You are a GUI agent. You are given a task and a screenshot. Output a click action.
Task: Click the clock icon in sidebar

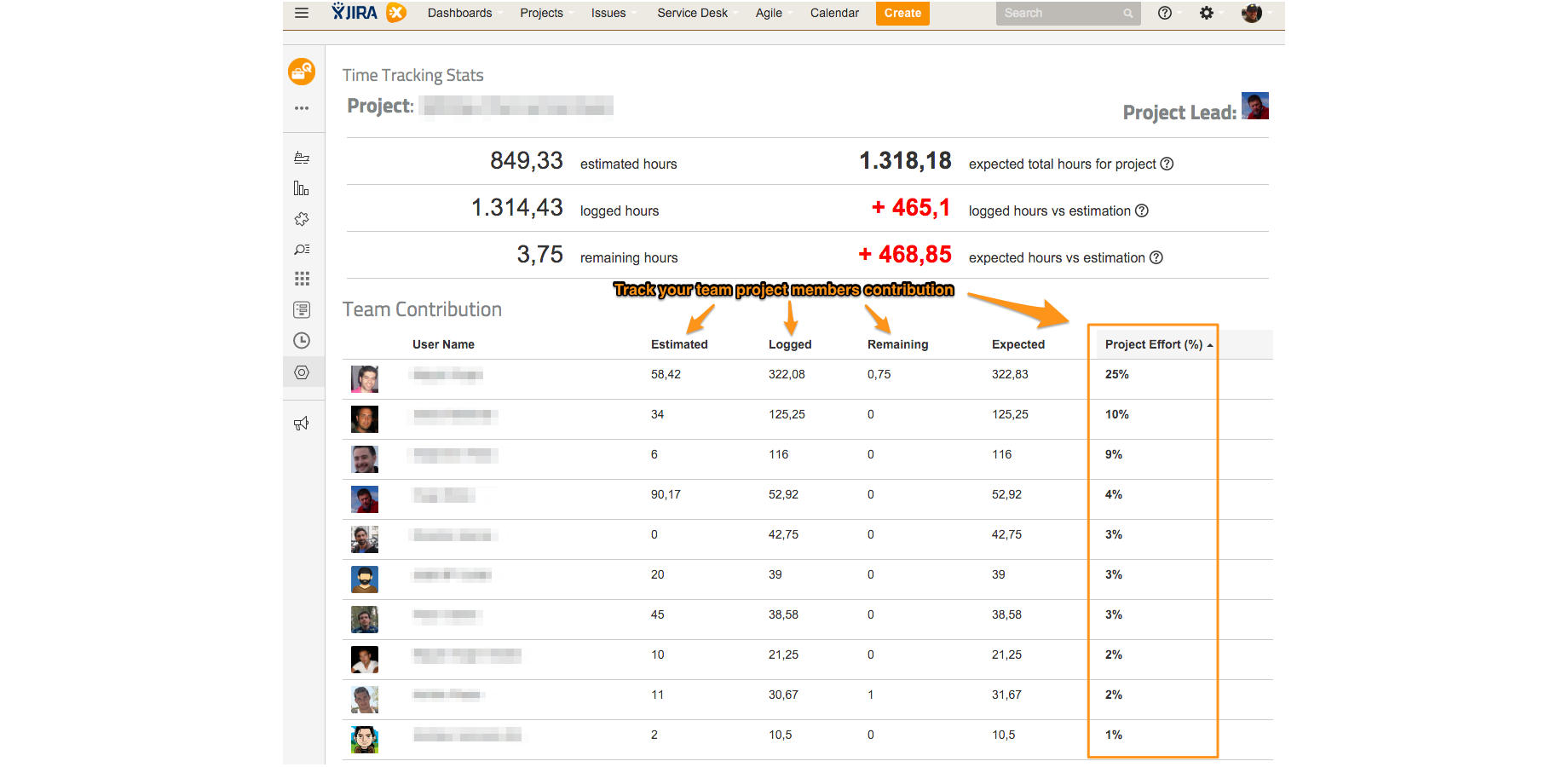(x=302, y=341)
